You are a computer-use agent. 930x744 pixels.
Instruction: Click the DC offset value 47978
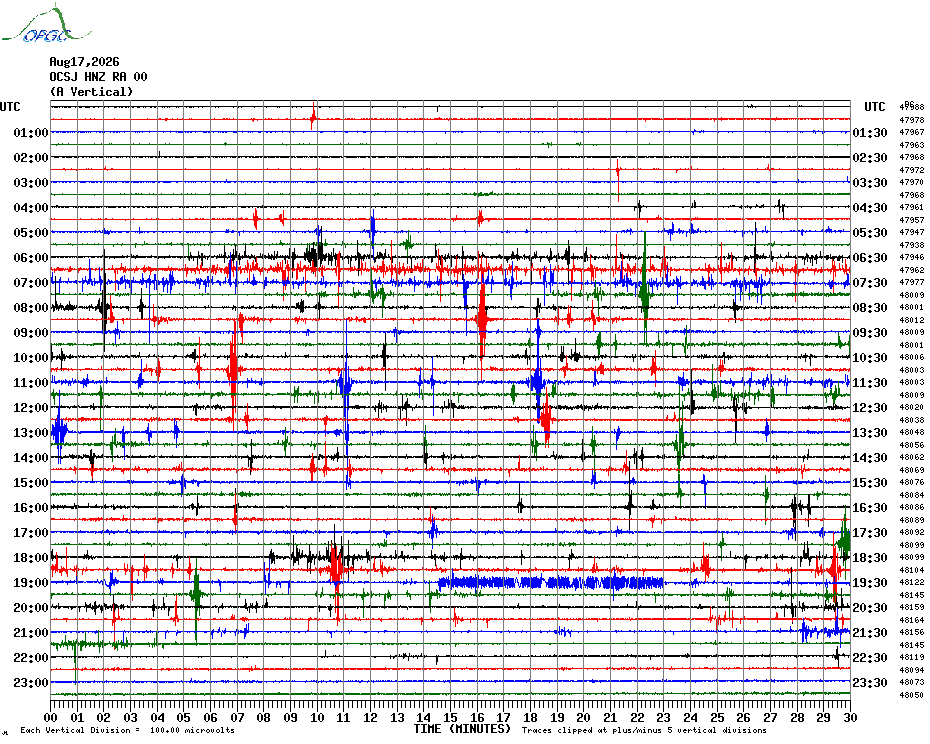coord(912,120)
